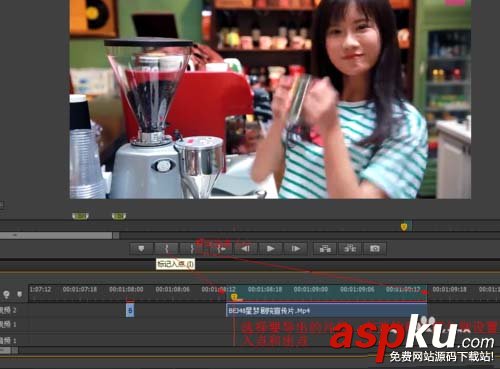
Task: Select the 视频 2 track header
Action: coord(8,310)
